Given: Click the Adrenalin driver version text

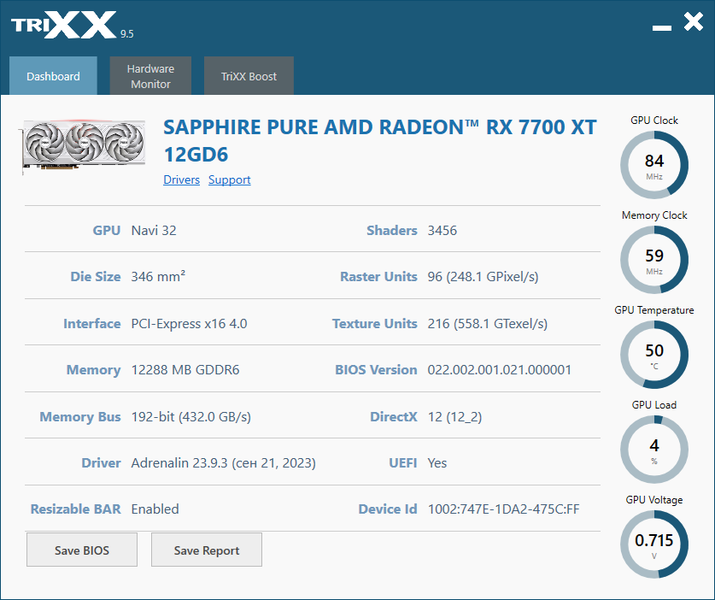Looking at the screenshot, I should pyautogui.click(x=223, y=463).
